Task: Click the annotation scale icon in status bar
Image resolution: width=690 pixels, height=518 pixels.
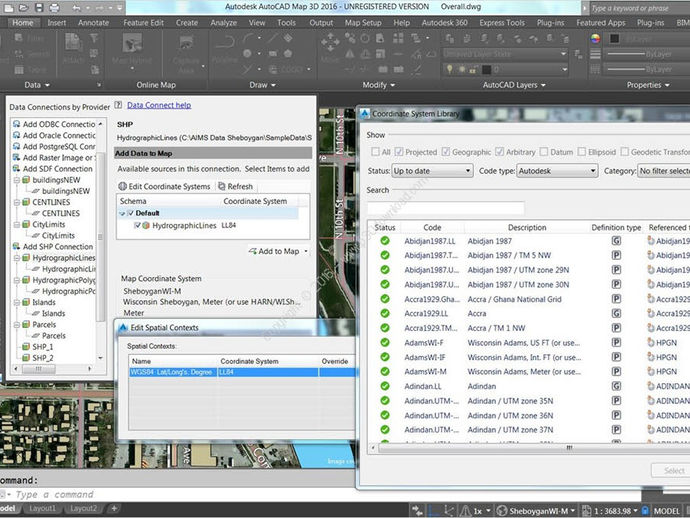Action: coord(586,511)
